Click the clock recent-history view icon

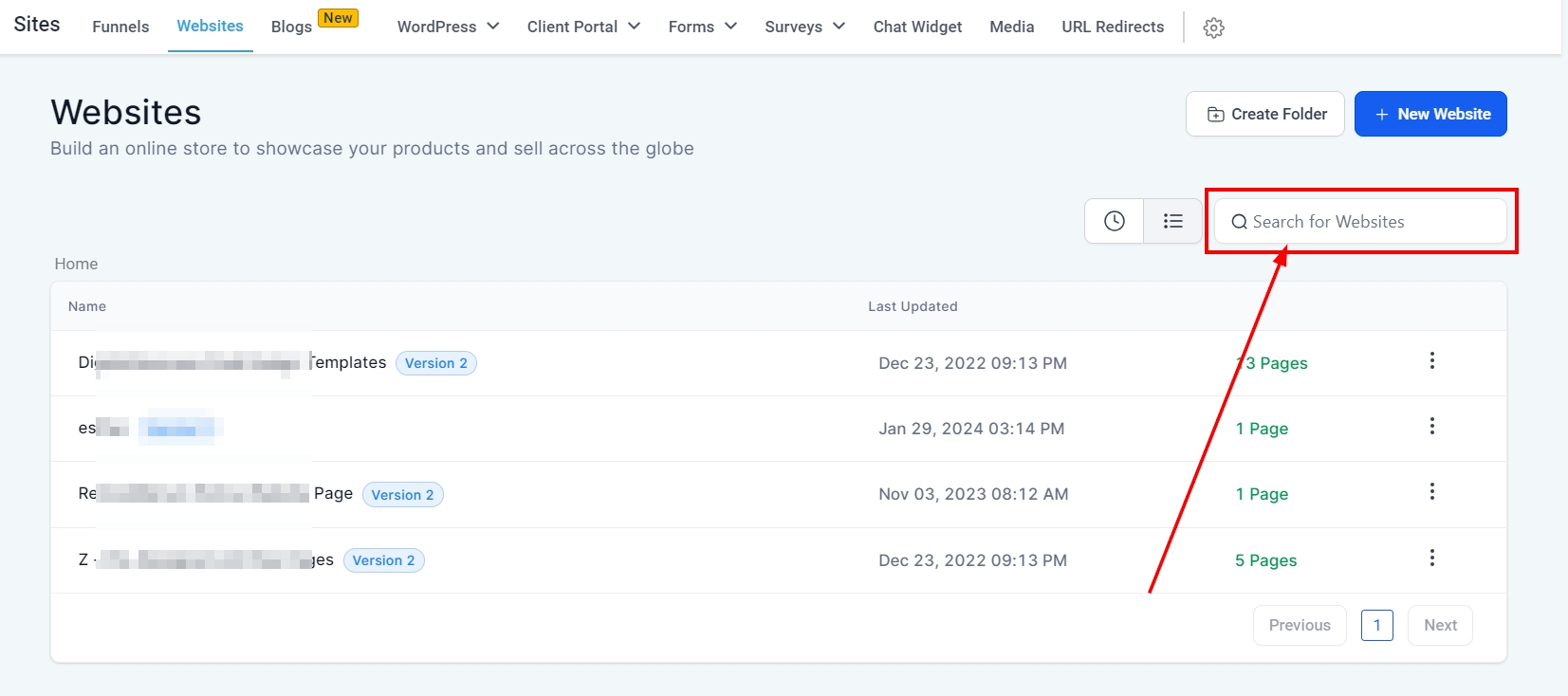(x=1115, y=221)
